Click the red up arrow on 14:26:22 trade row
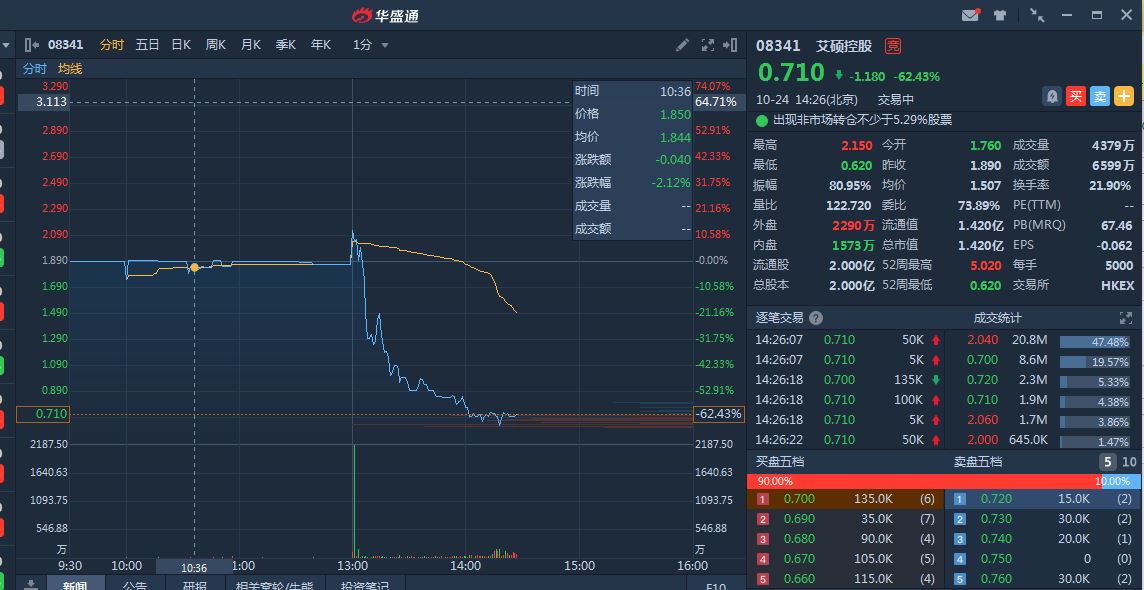Image resolution: width=1144 pixels, height=590 pixels. pos(936,440)
